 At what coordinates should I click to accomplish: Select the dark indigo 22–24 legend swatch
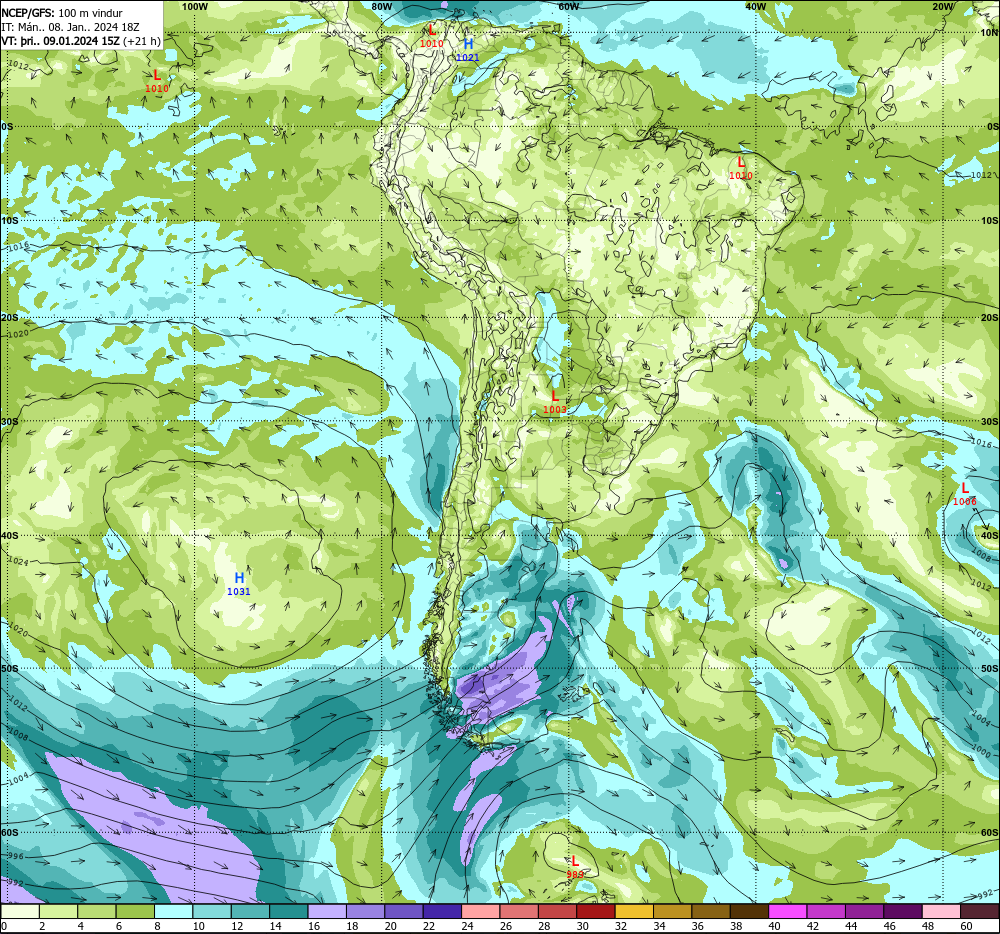(442, 911)
